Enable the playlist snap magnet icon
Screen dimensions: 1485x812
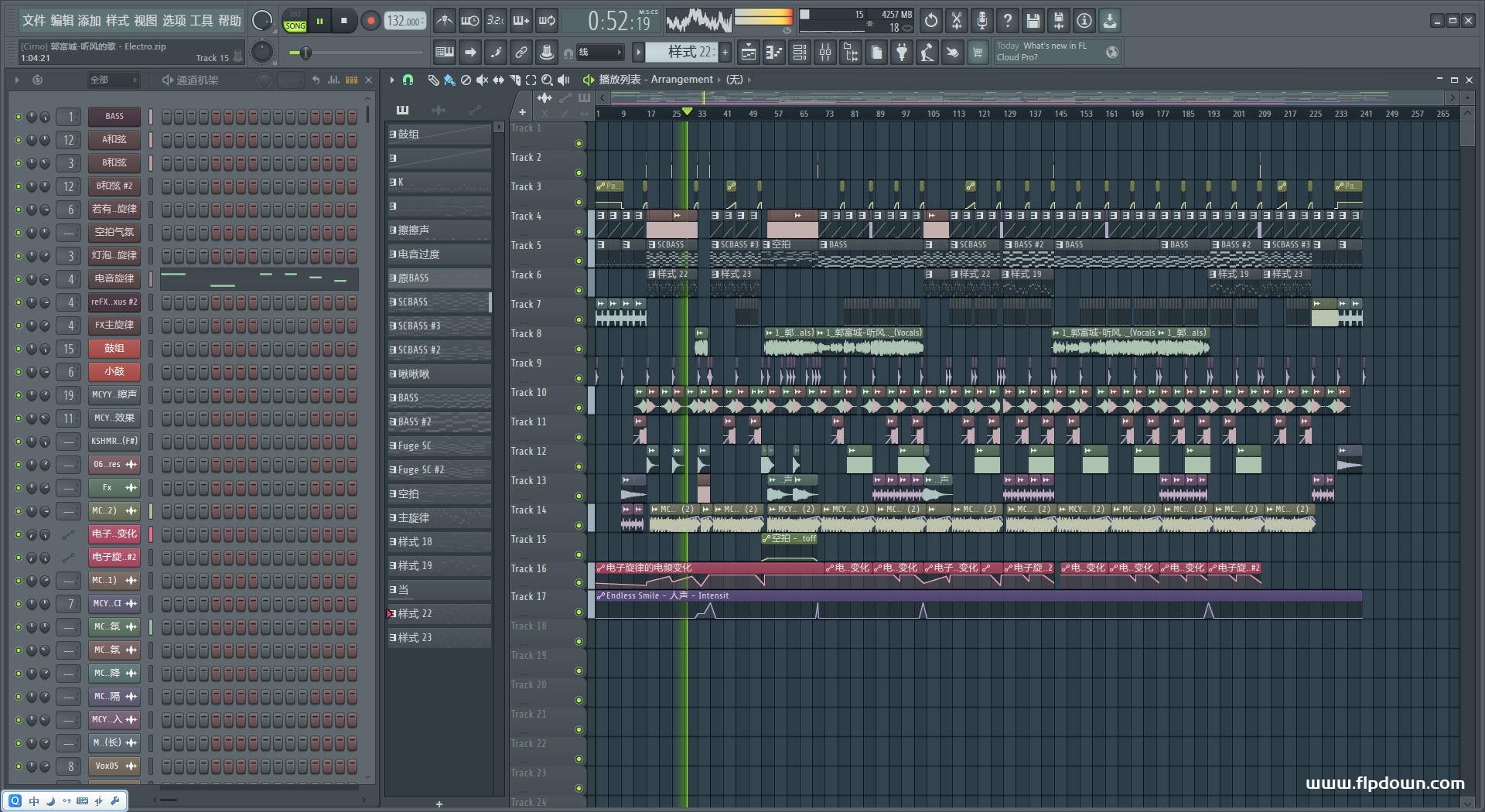click(x=408, y=80)
